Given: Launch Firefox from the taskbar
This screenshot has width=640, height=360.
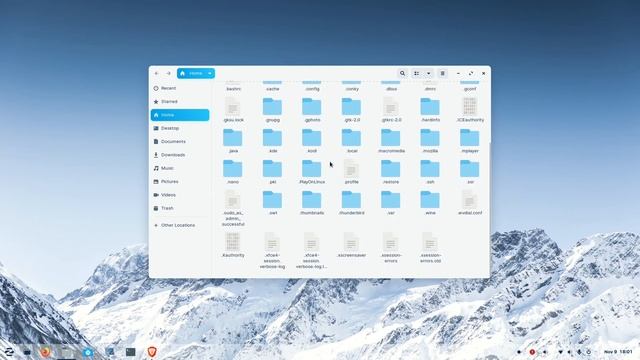Looking at the screenshot, I should pos(46,351).
